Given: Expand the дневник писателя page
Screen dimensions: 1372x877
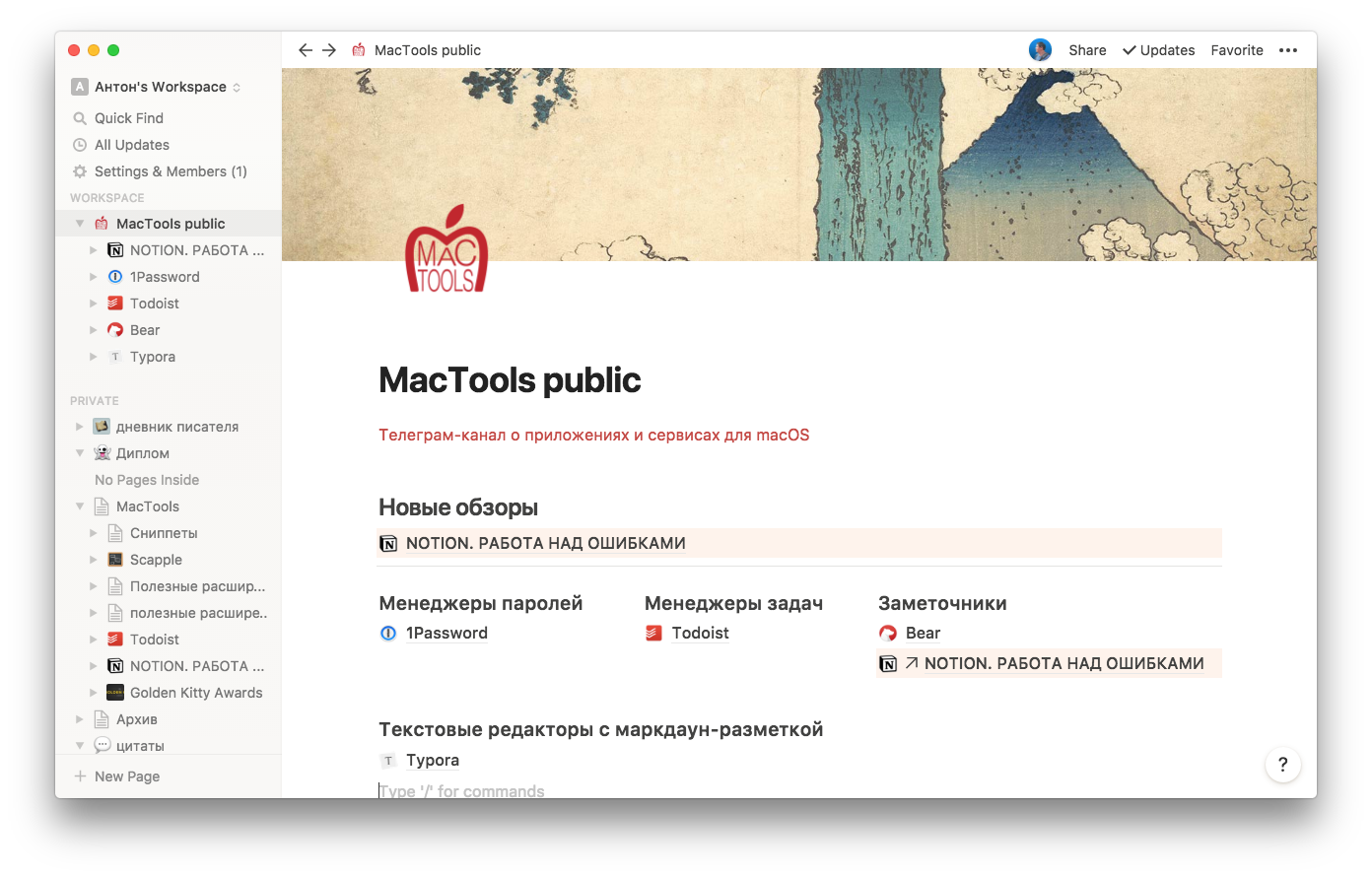Looking at the screenshot, I should pyautogui.click(x=80, y=427).
